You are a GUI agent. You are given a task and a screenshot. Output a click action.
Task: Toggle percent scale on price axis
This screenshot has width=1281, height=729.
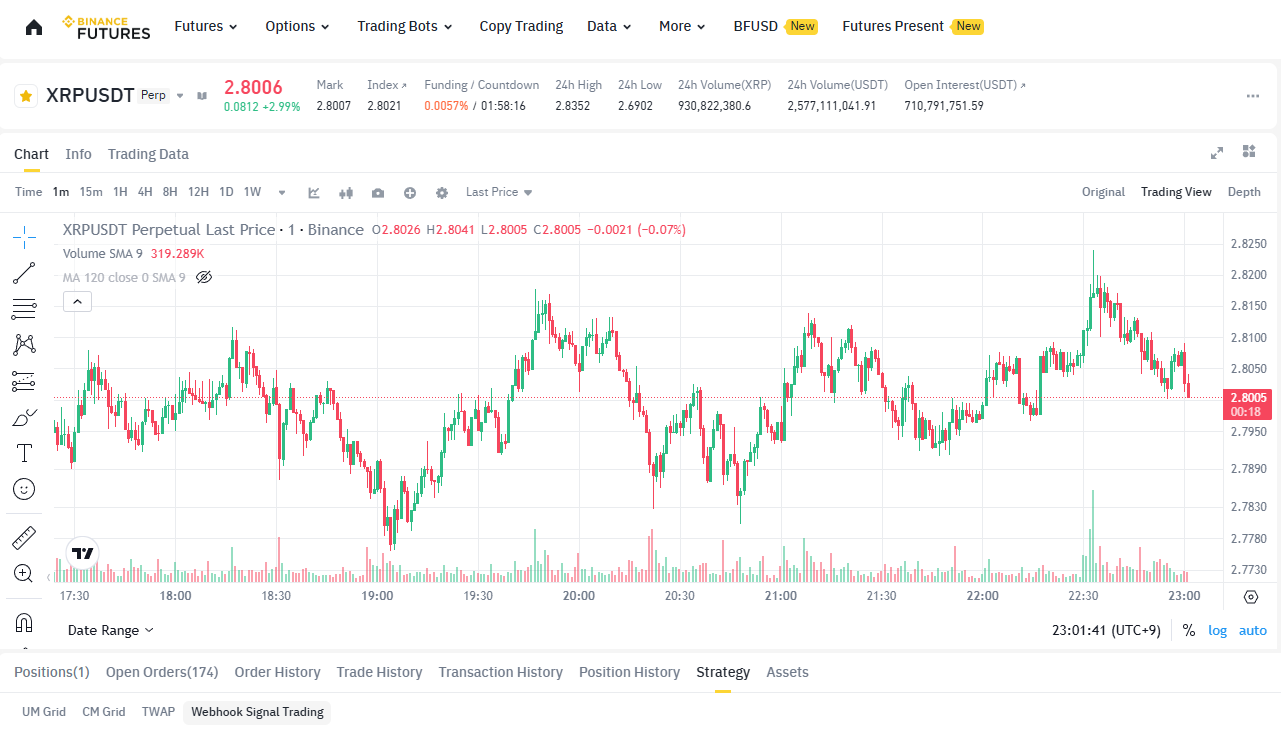point(1189,630)
